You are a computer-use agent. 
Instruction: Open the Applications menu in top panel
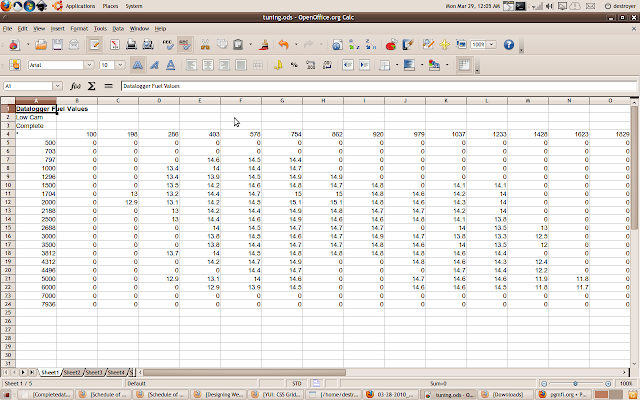(x=81, y=5)
